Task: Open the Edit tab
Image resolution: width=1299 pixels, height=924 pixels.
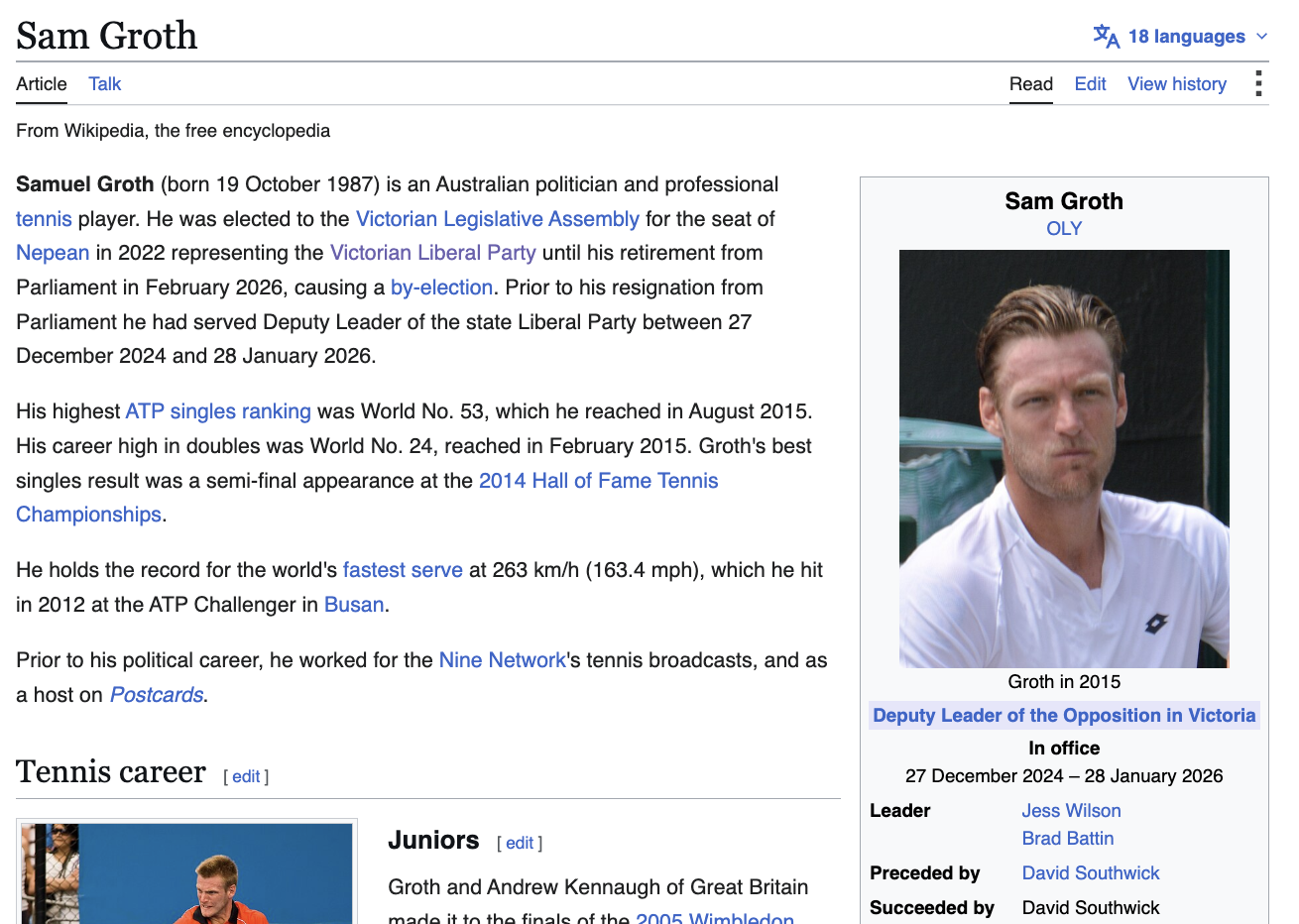Action: tap(1090, 84)
